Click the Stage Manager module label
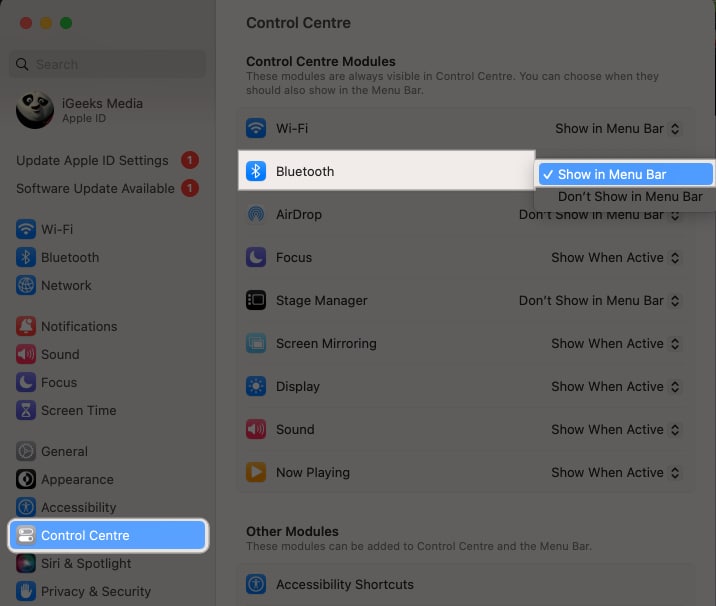The image size is (716, 606). pyautogui.click(x=321, y=300)
